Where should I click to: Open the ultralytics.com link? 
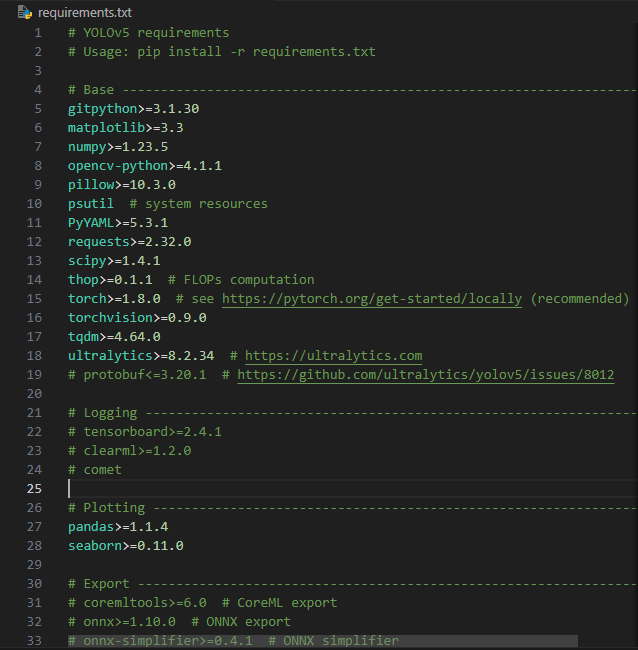[333, 356]
